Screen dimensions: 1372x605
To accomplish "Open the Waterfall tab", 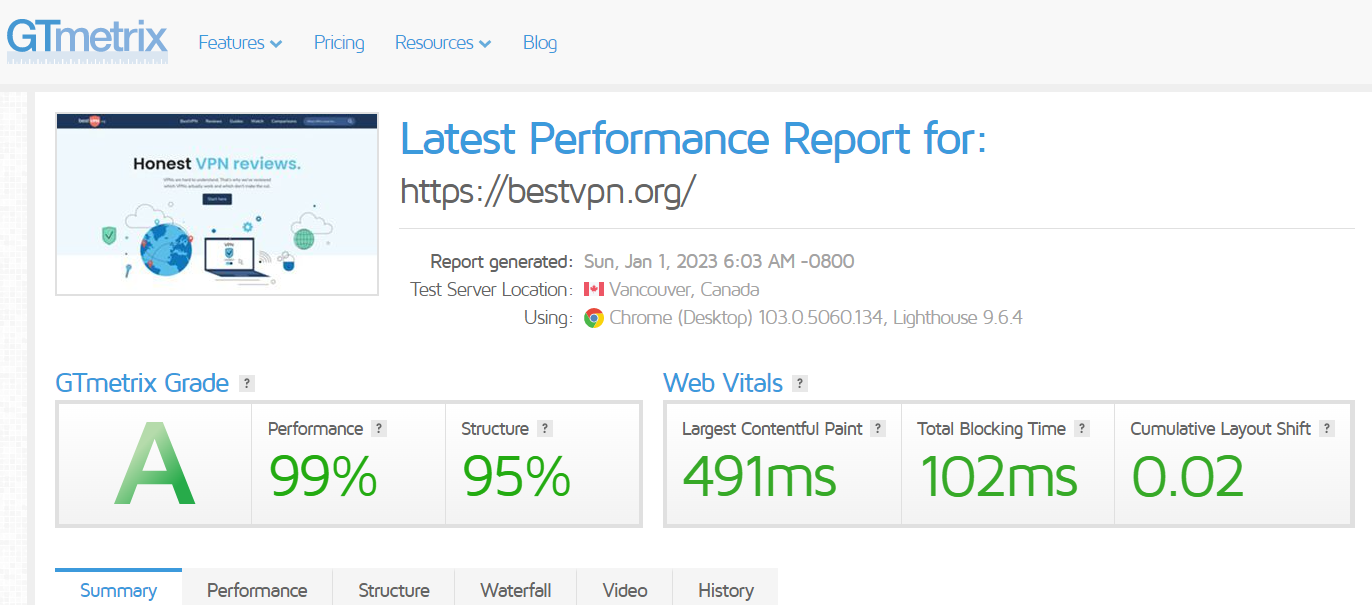I will click(x=515, y=588).
